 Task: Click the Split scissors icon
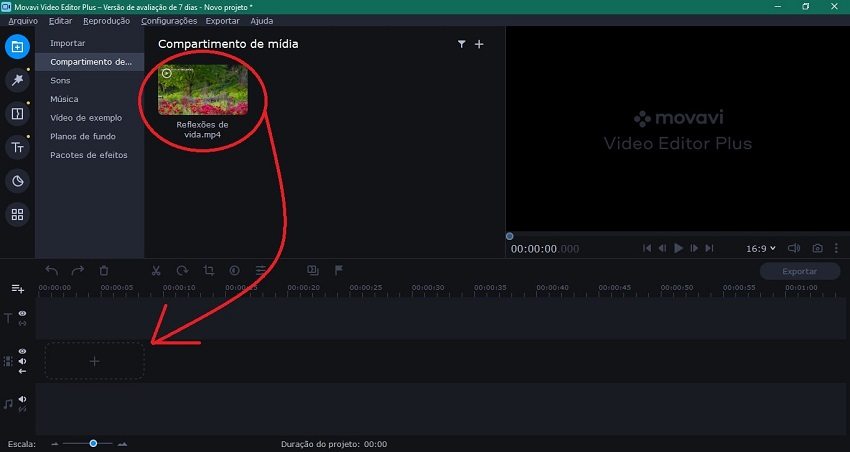coord(156,270)
